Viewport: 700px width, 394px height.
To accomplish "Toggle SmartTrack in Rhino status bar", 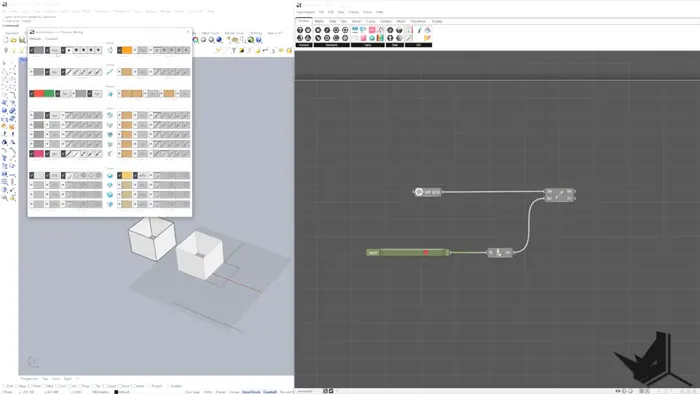I will pos(251,392).
